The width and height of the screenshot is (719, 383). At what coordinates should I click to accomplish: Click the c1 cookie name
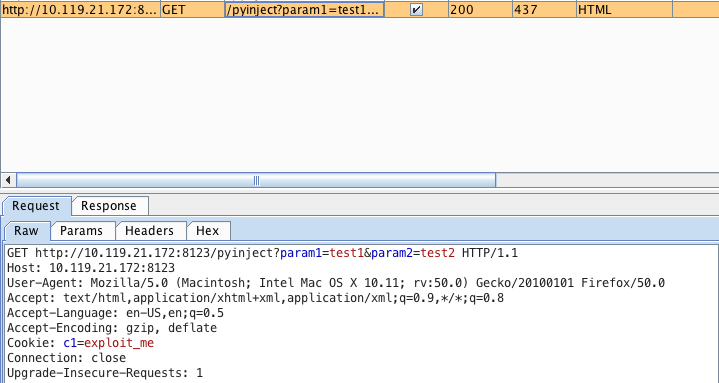[x=70, y=343]
